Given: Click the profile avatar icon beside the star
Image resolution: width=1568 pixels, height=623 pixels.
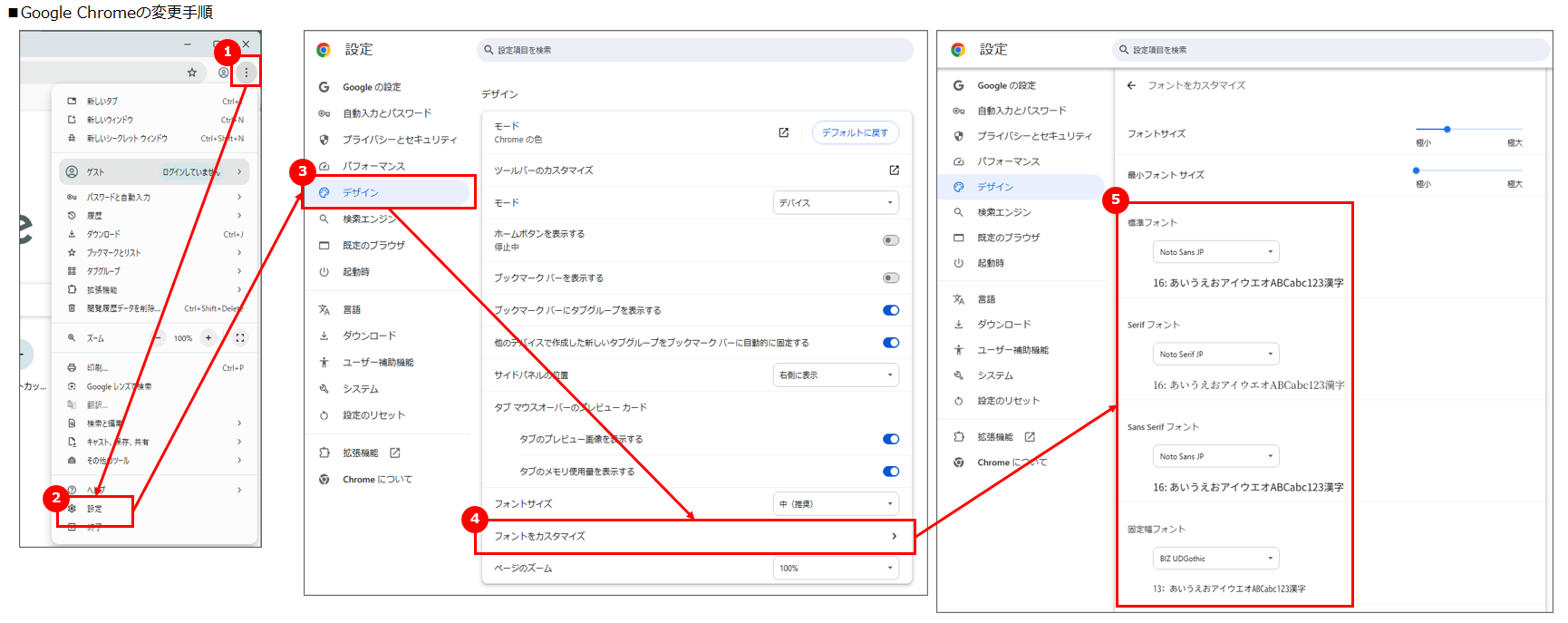Looking at the screenshot, I should [224, 73].
